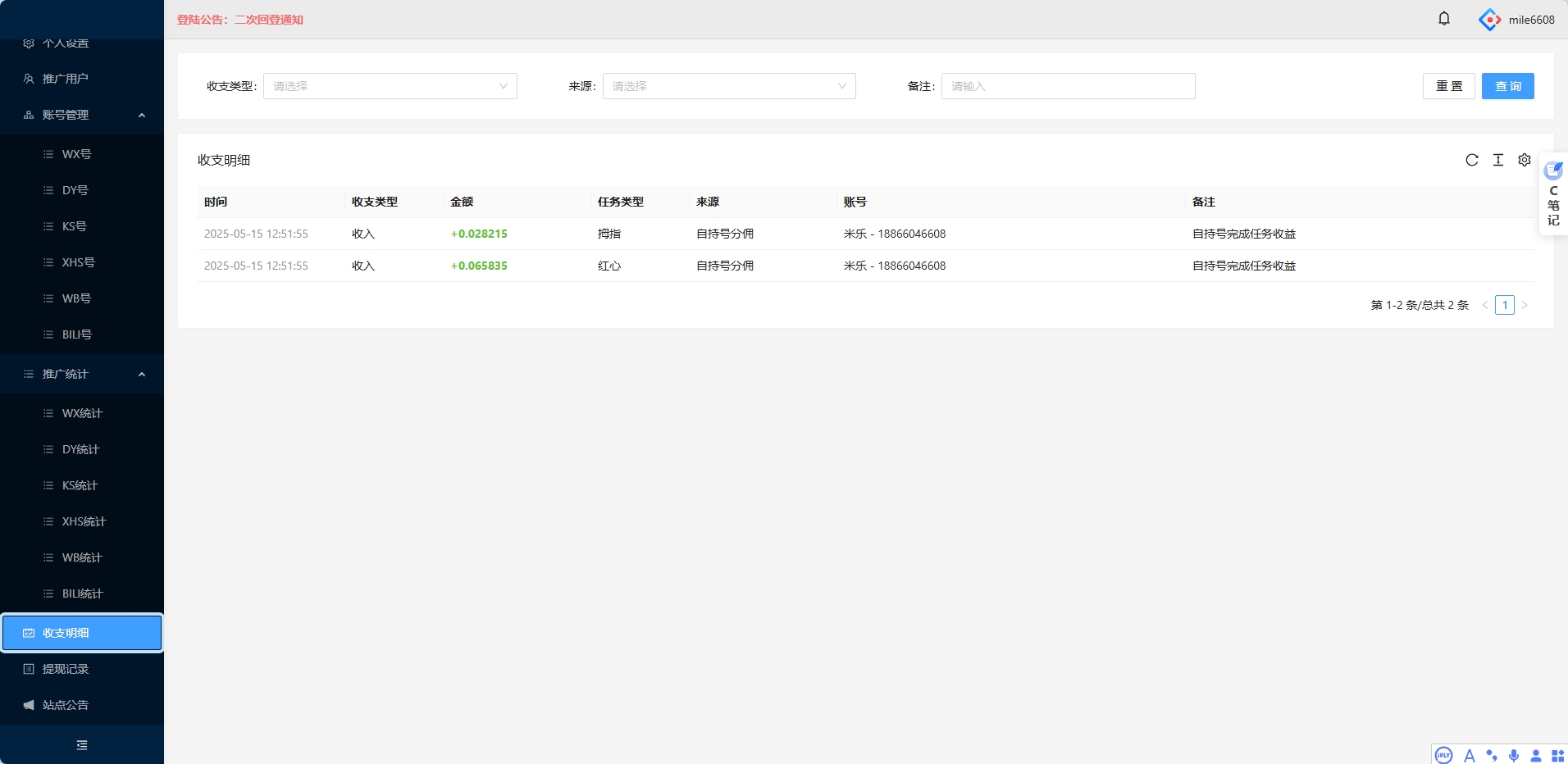Open table column settings gear

(1525, 160)
